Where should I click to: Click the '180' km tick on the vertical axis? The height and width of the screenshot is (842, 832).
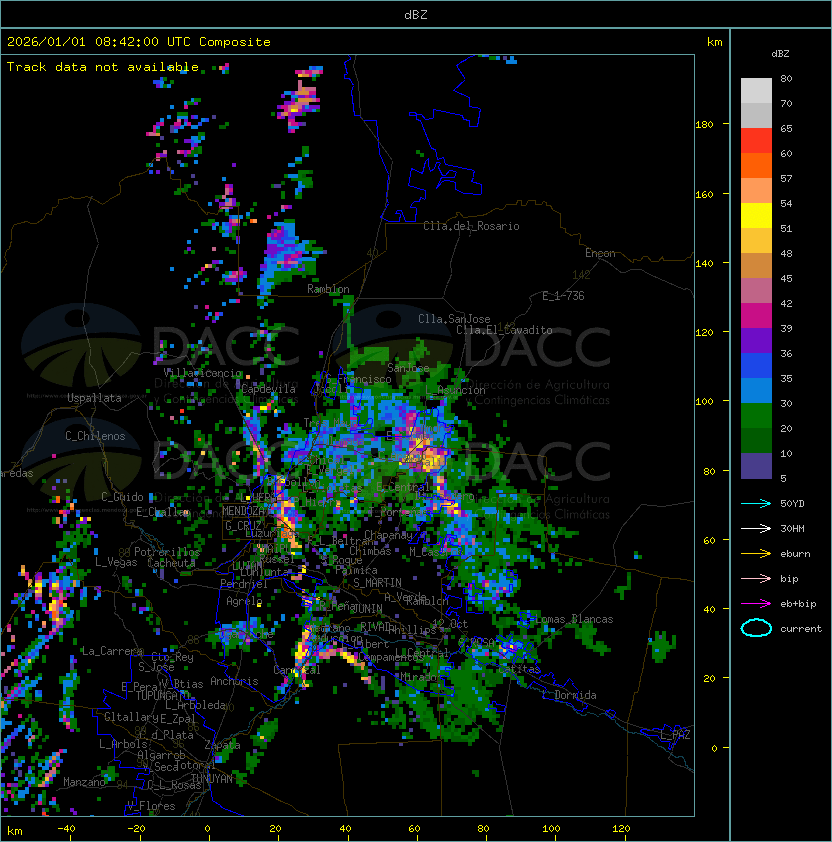704,124
